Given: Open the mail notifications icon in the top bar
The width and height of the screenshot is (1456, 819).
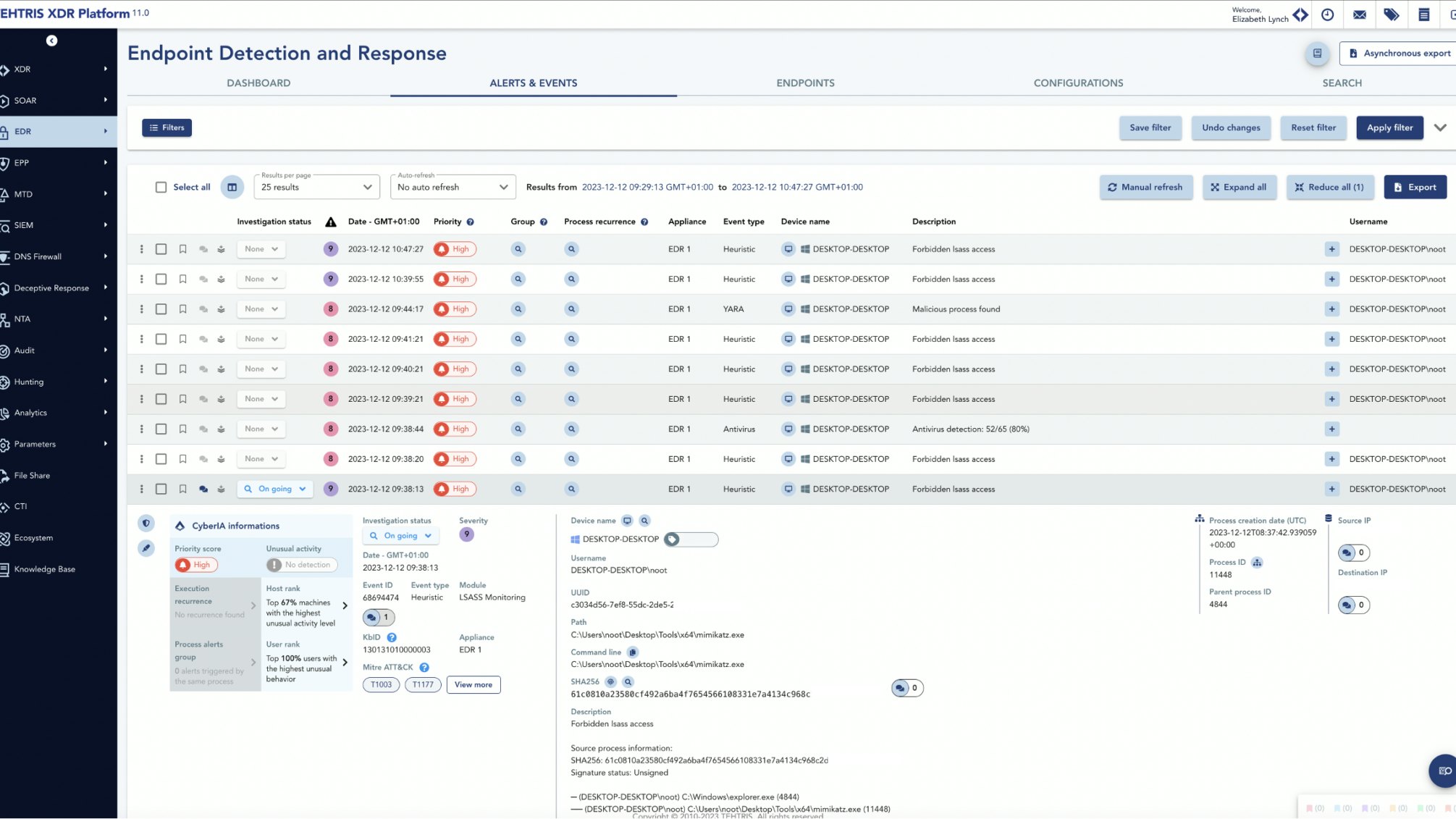Looking at the screenshot, I should 1359,14.
